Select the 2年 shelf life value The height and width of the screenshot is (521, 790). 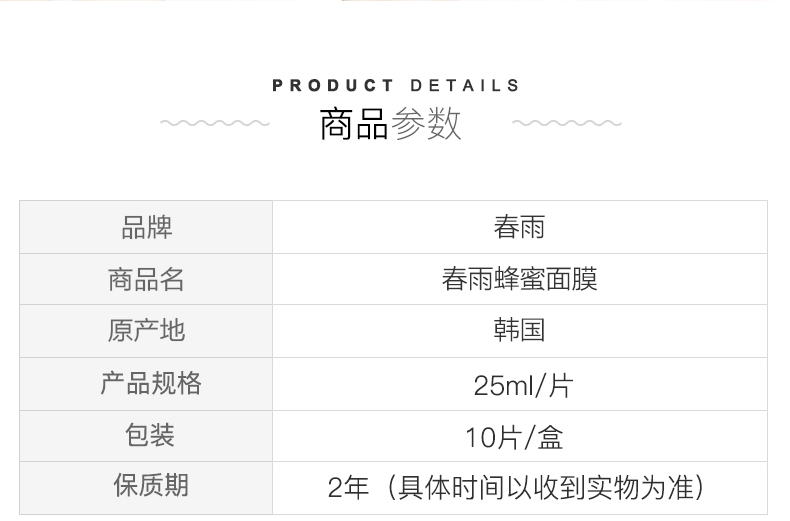click(x=348, y=488)
